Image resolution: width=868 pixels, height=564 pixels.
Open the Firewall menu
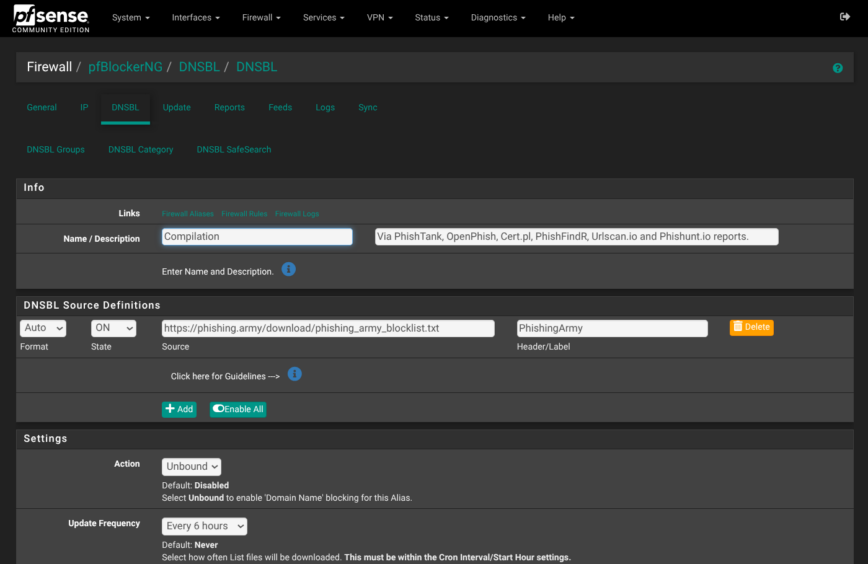261,18
